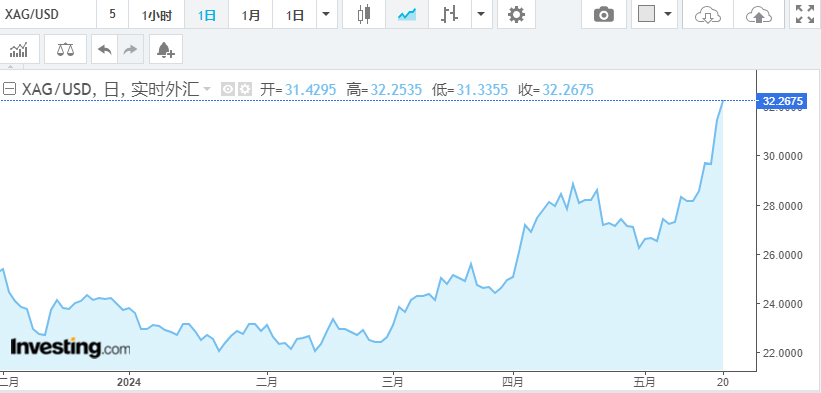
Task: Create an alert with bell icon
Action: [165, 49]
